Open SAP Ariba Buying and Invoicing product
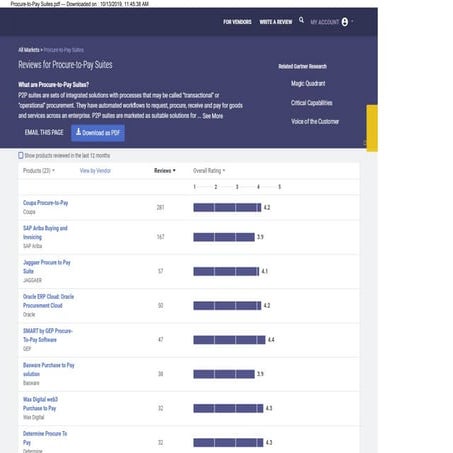Viewport: 453px width, 453px height. (x=45, y=233)
